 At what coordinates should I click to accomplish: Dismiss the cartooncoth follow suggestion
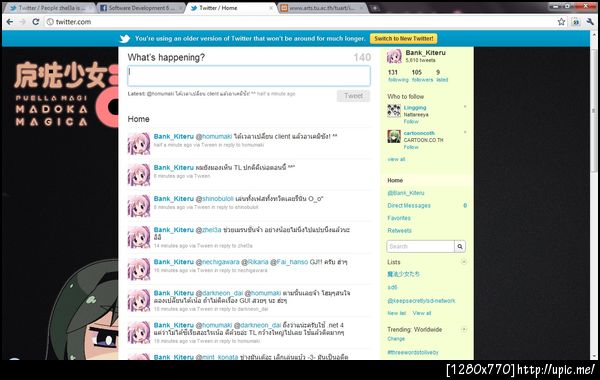pos(465,132)
